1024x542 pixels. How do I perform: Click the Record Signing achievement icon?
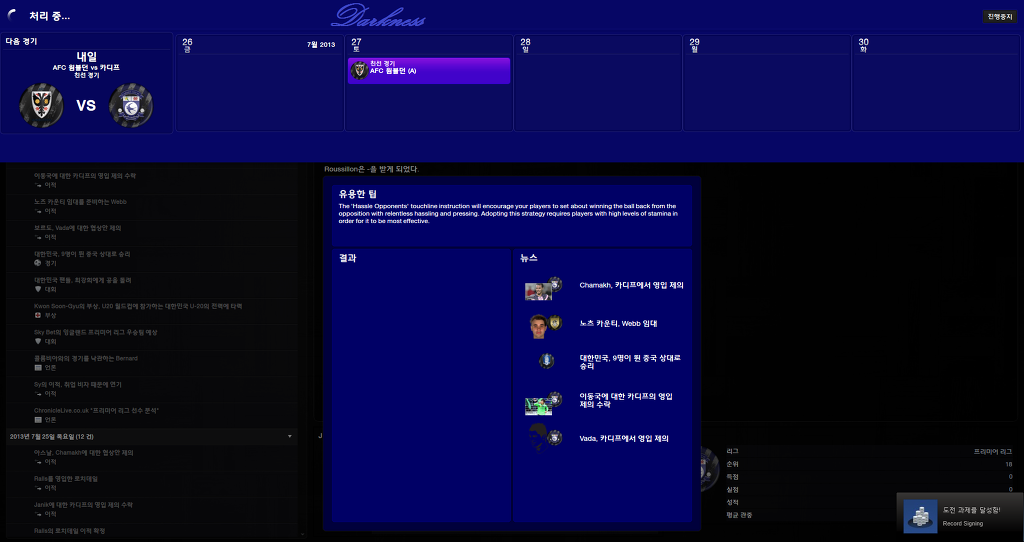920,516
